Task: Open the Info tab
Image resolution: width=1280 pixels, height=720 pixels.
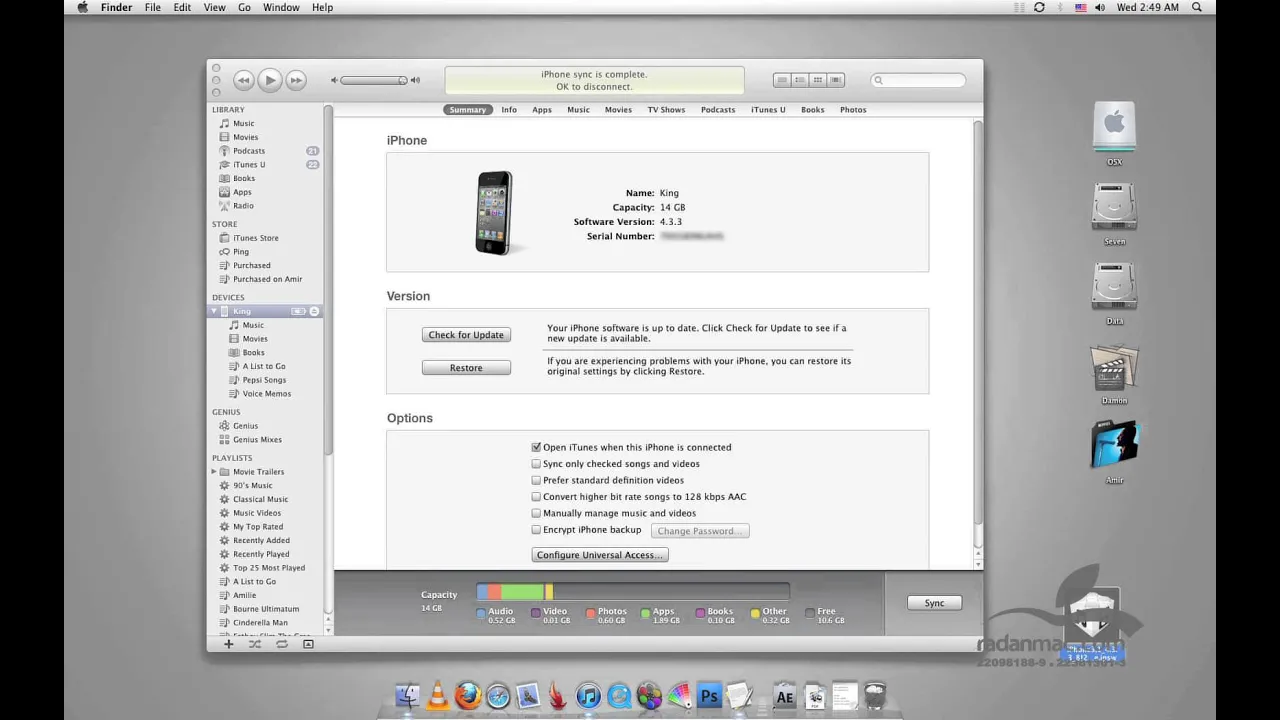Action: click(509, 110)
